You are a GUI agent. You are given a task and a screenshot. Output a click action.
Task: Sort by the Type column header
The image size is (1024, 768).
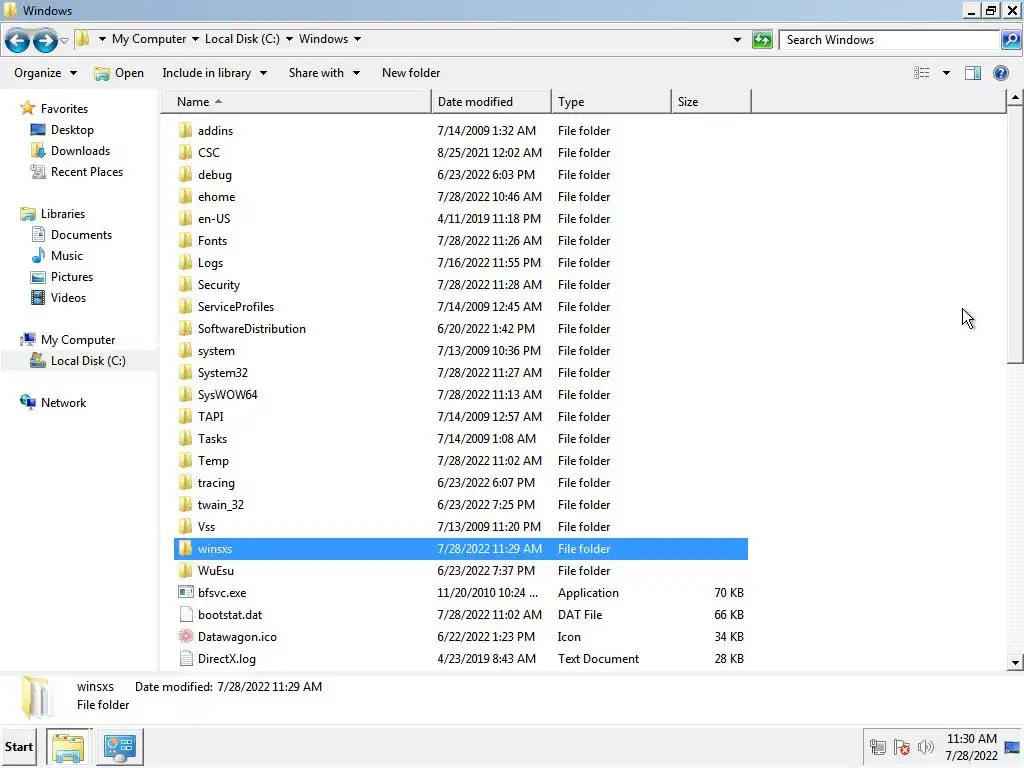(x=611, y=102)
